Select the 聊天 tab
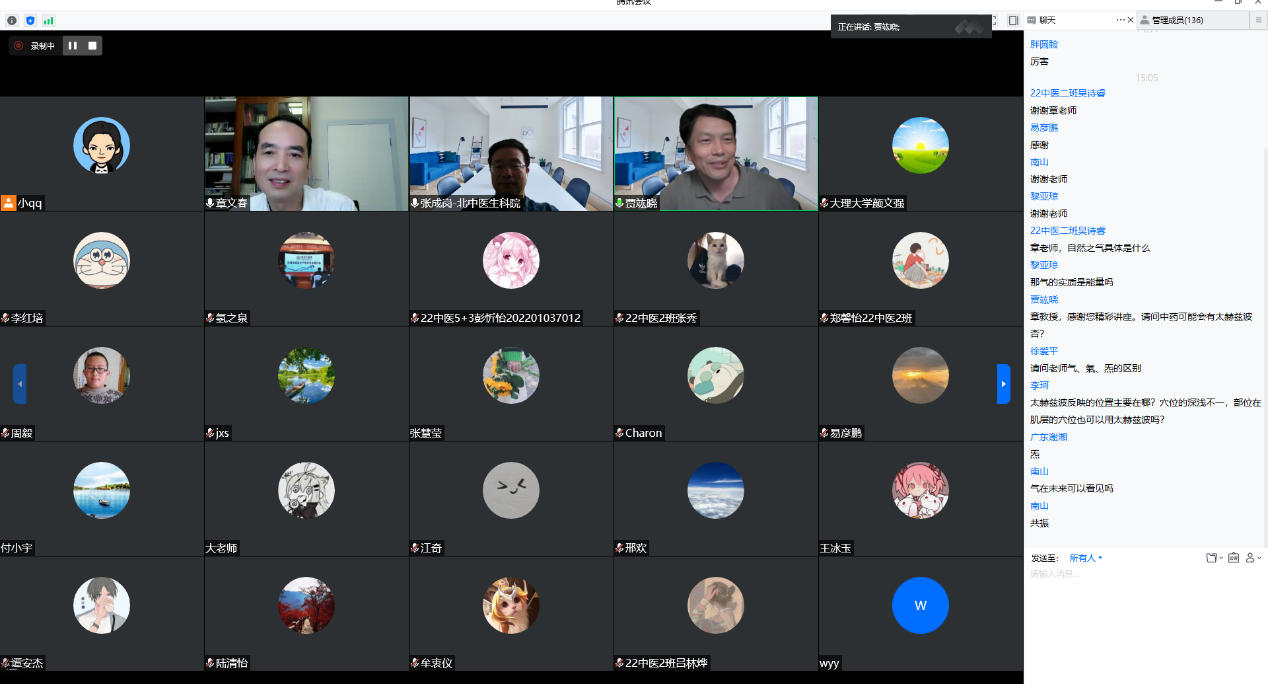 pyautogui.click(x=1047, y=20)
